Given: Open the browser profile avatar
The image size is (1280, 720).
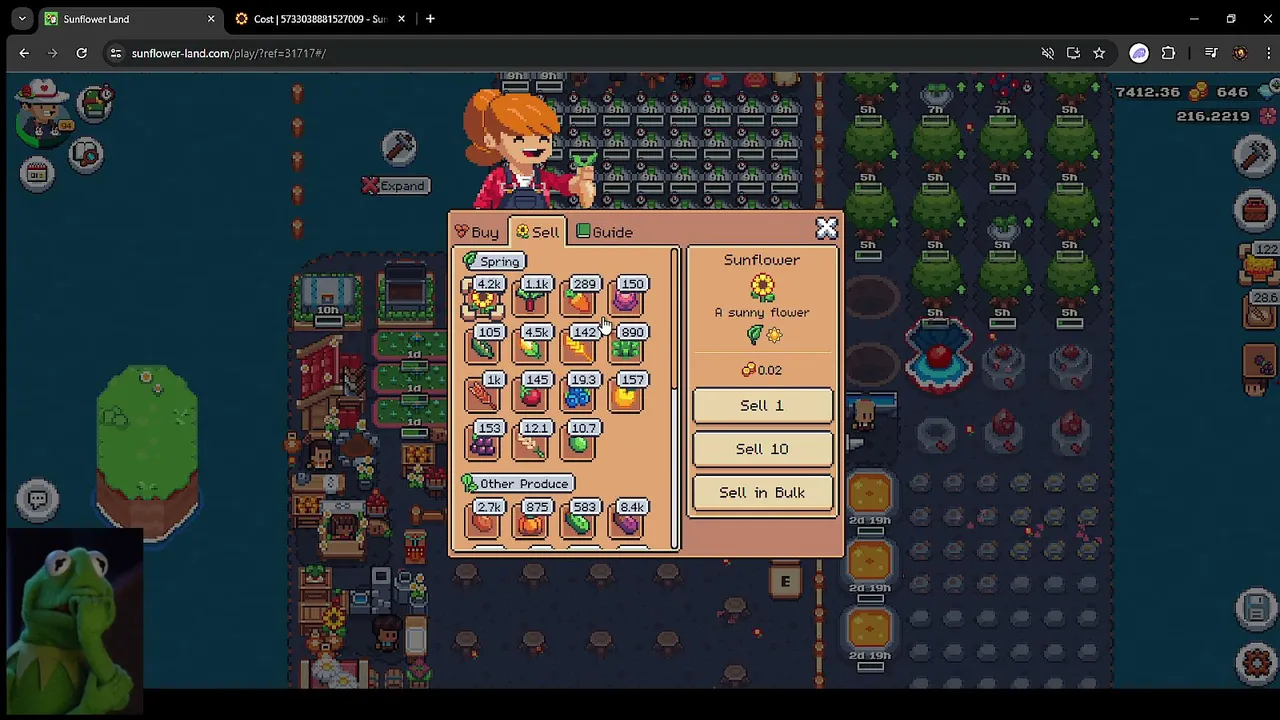Looking at the screenshot, I should [1241, 53].
